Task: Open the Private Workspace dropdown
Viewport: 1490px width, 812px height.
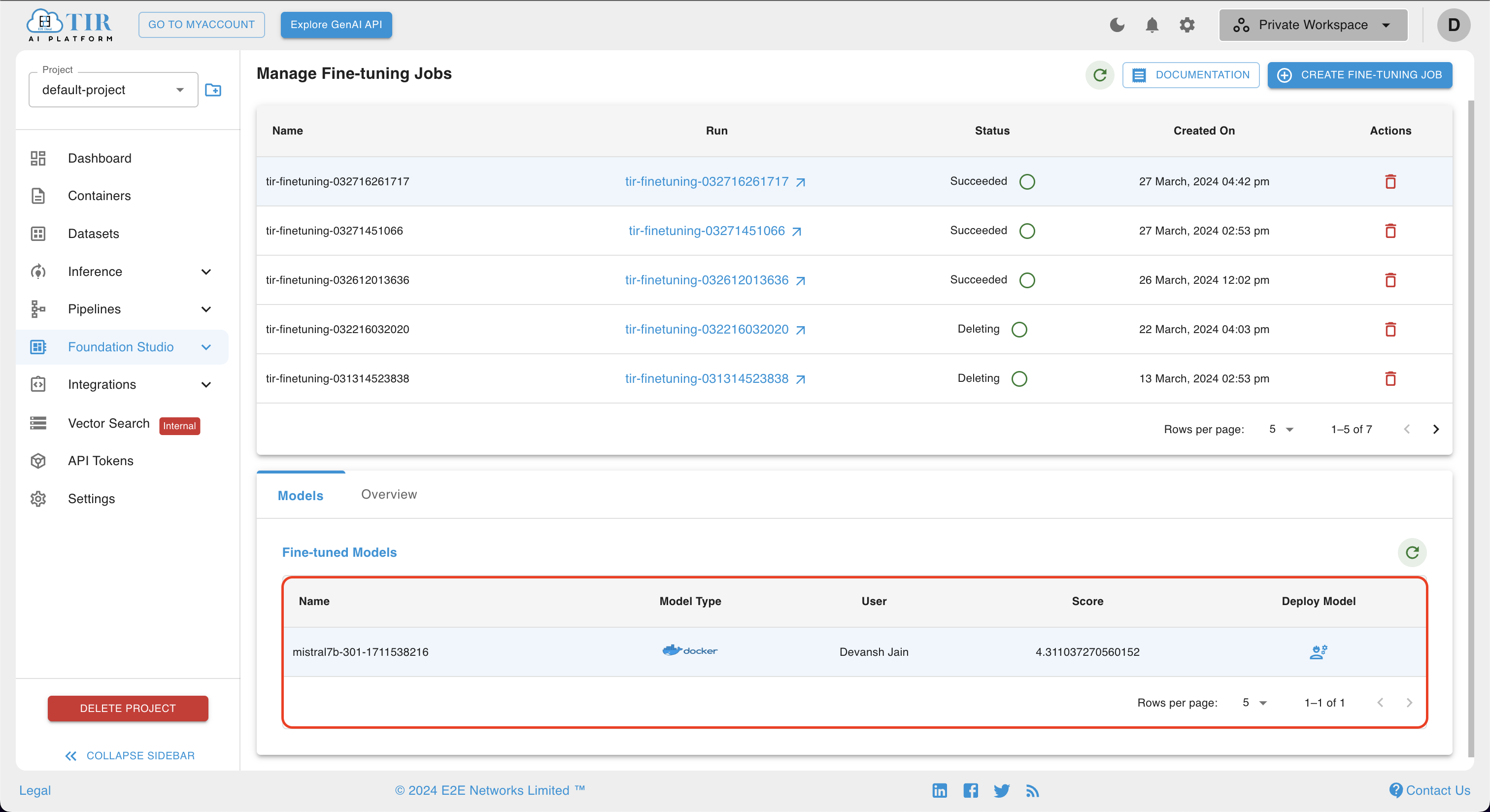Action: (1313, 25)
